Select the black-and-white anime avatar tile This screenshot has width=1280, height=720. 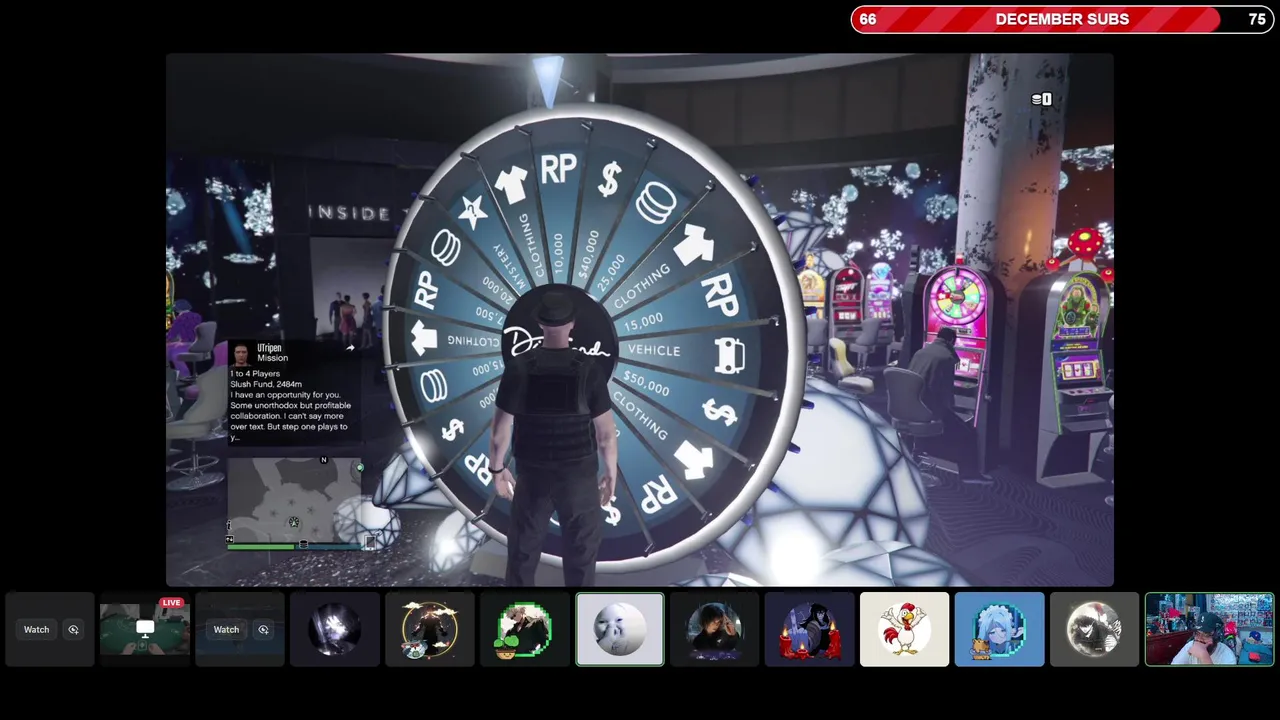tap(1095, 629)
